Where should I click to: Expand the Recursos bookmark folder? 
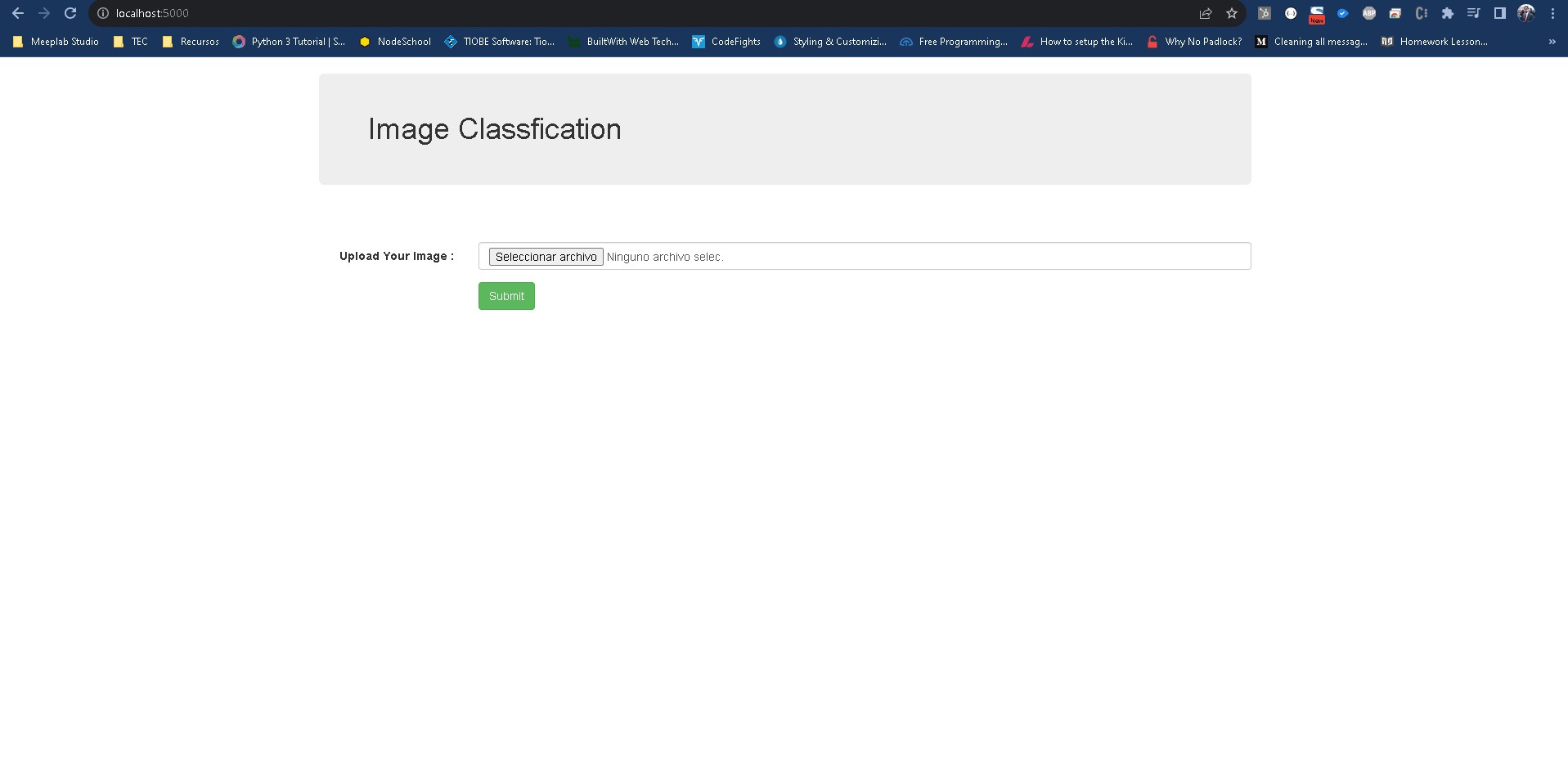coord(191,42)
